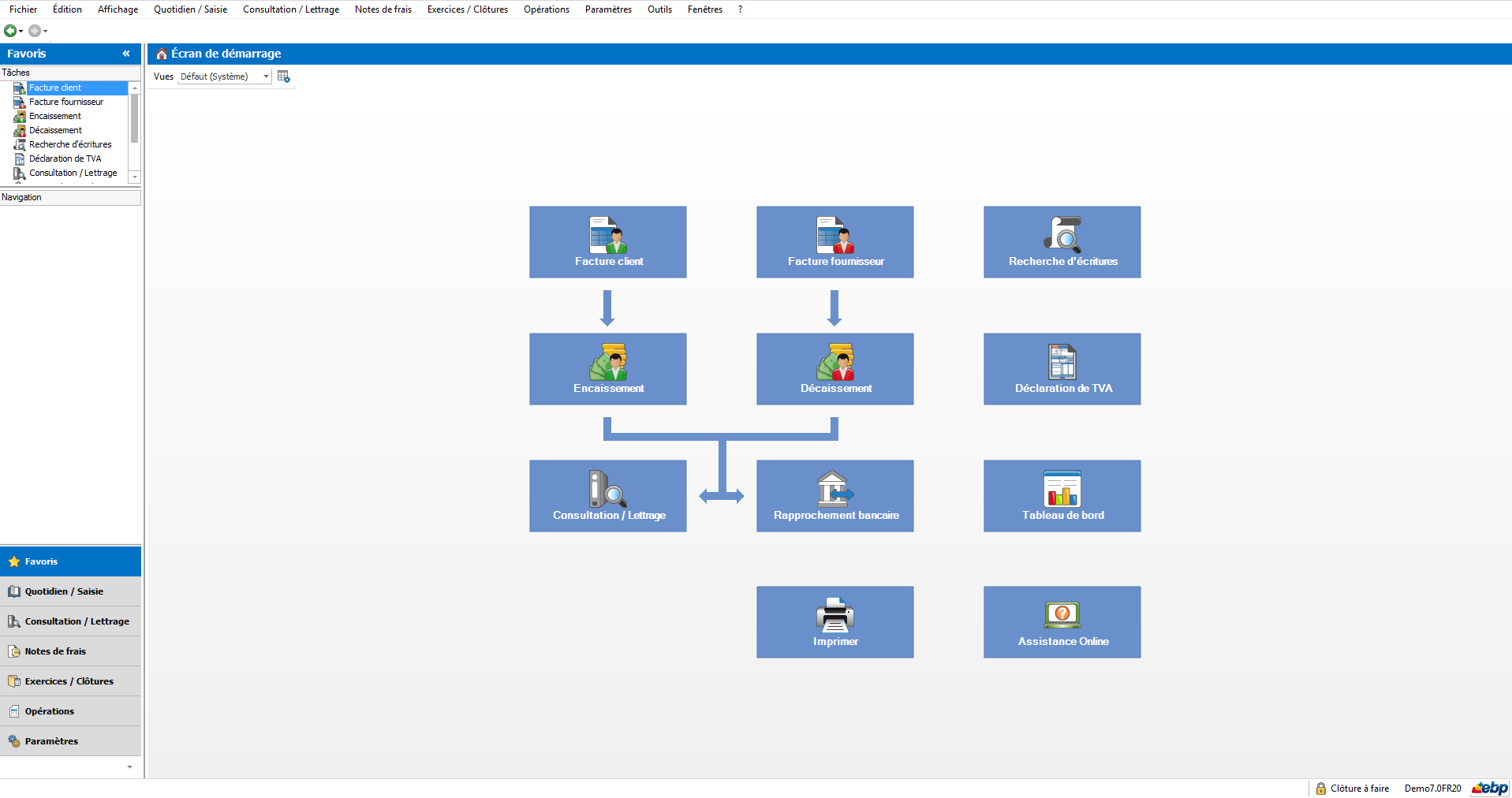This screenshot has width=1512, height=798.
Task: Launch Recherche d'écritures tile
Action: coord(1062,242)
